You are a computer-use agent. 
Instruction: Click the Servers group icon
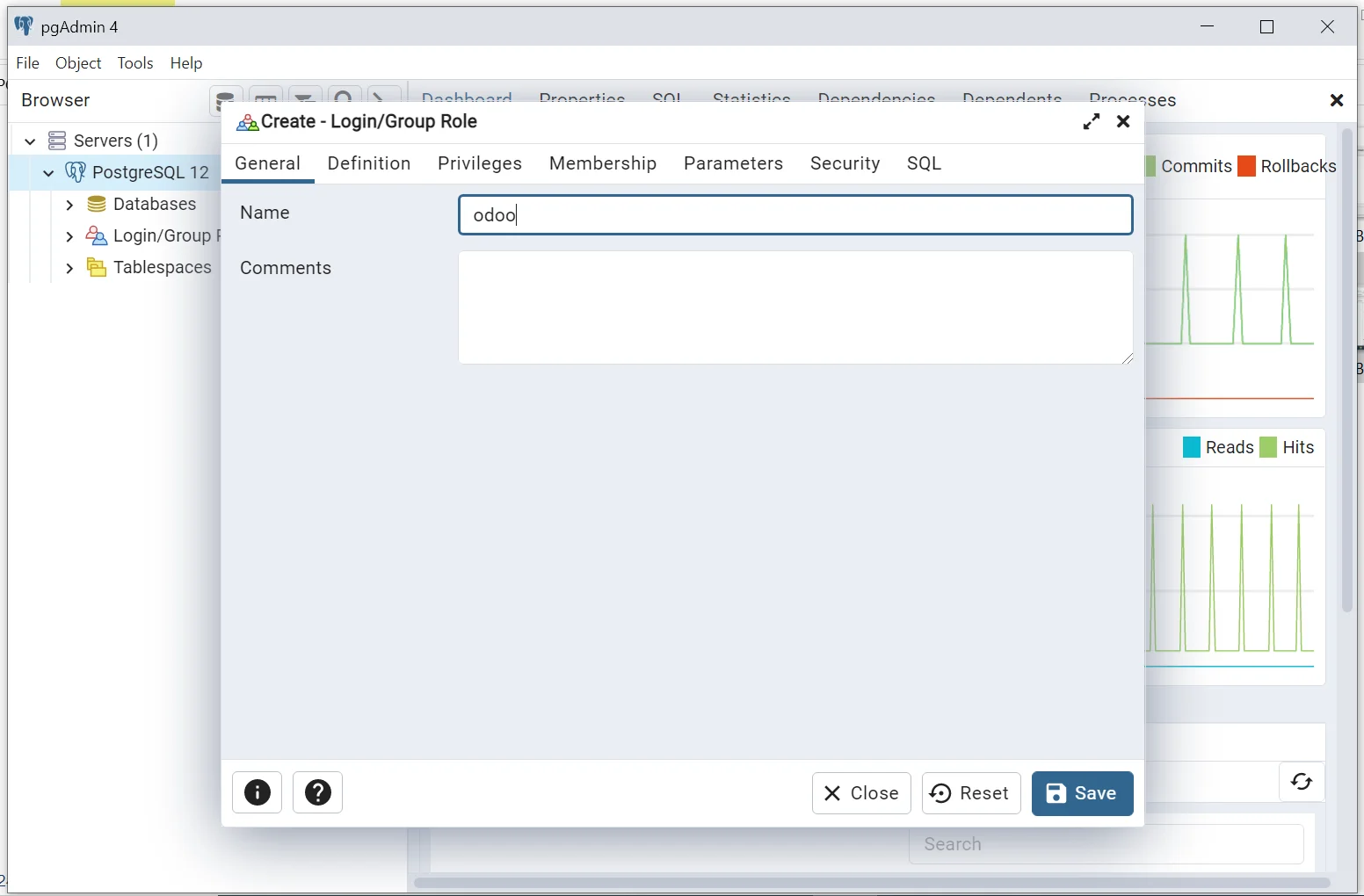point(57,141)
